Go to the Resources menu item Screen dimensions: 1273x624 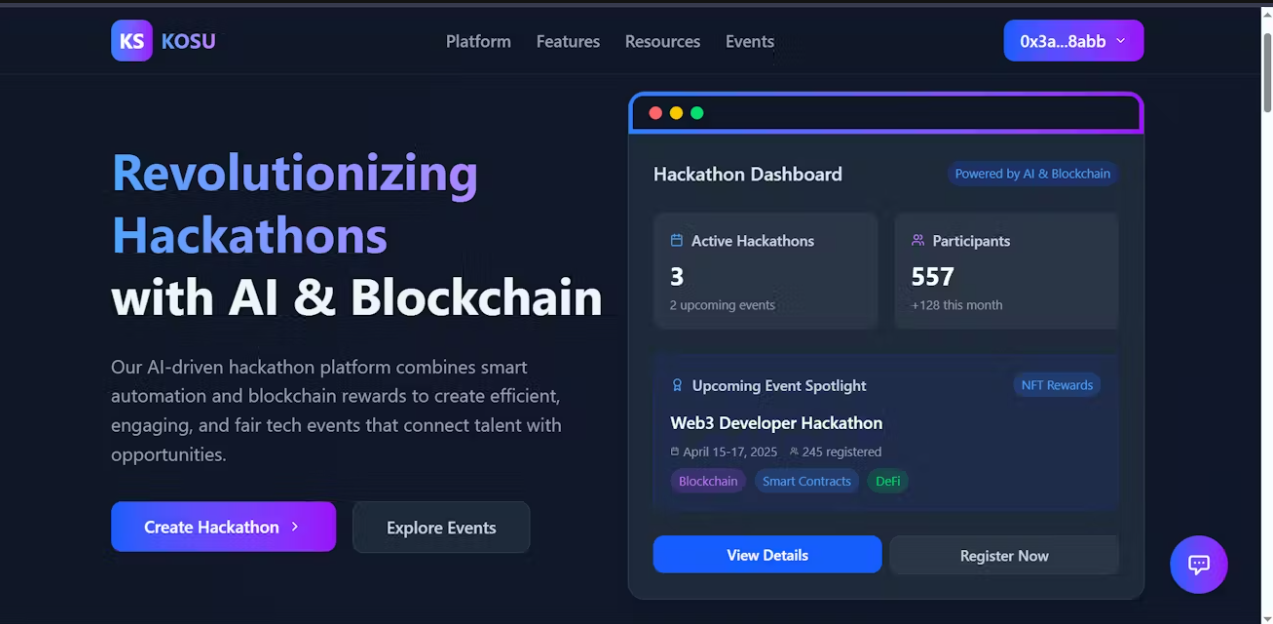point(662,41)
